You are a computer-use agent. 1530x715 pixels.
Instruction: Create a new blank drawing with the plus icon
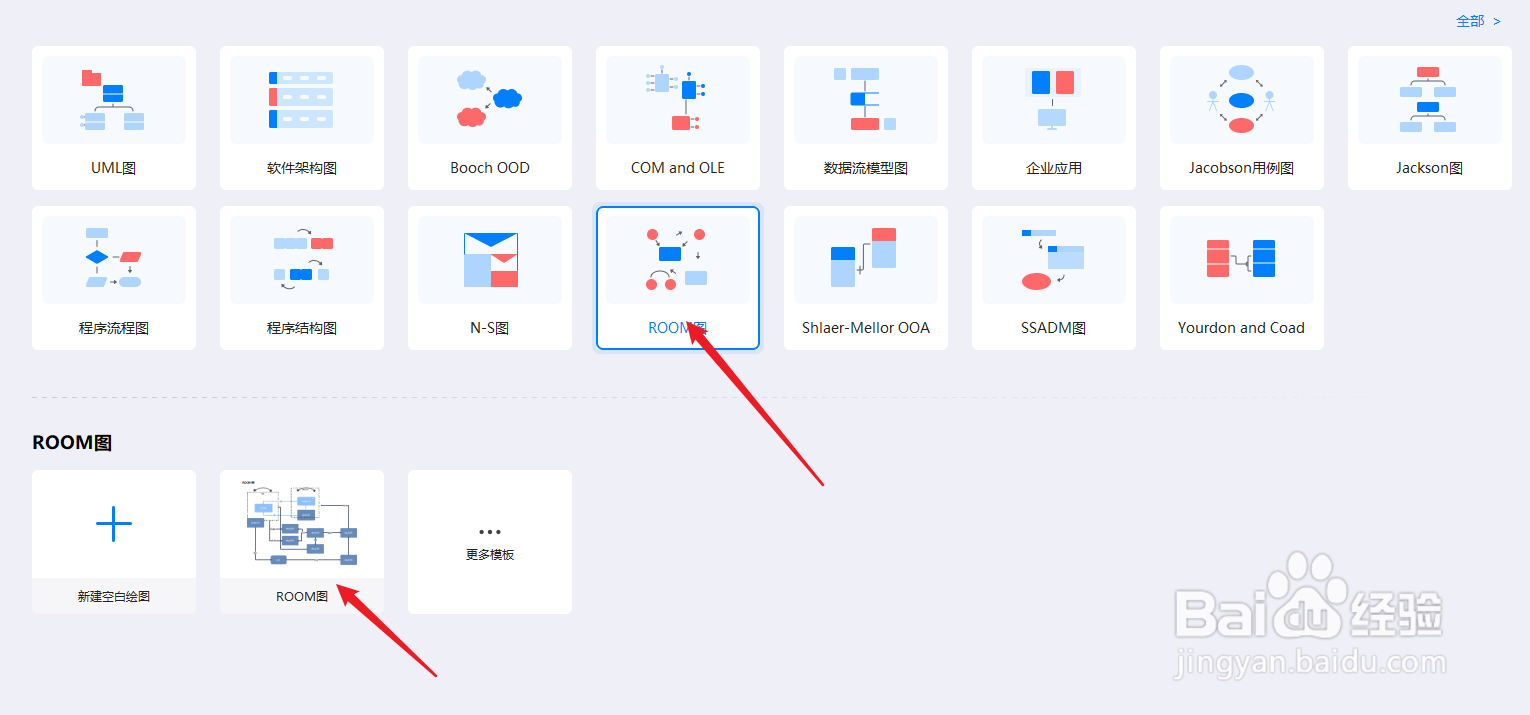[x=113, y=522]
